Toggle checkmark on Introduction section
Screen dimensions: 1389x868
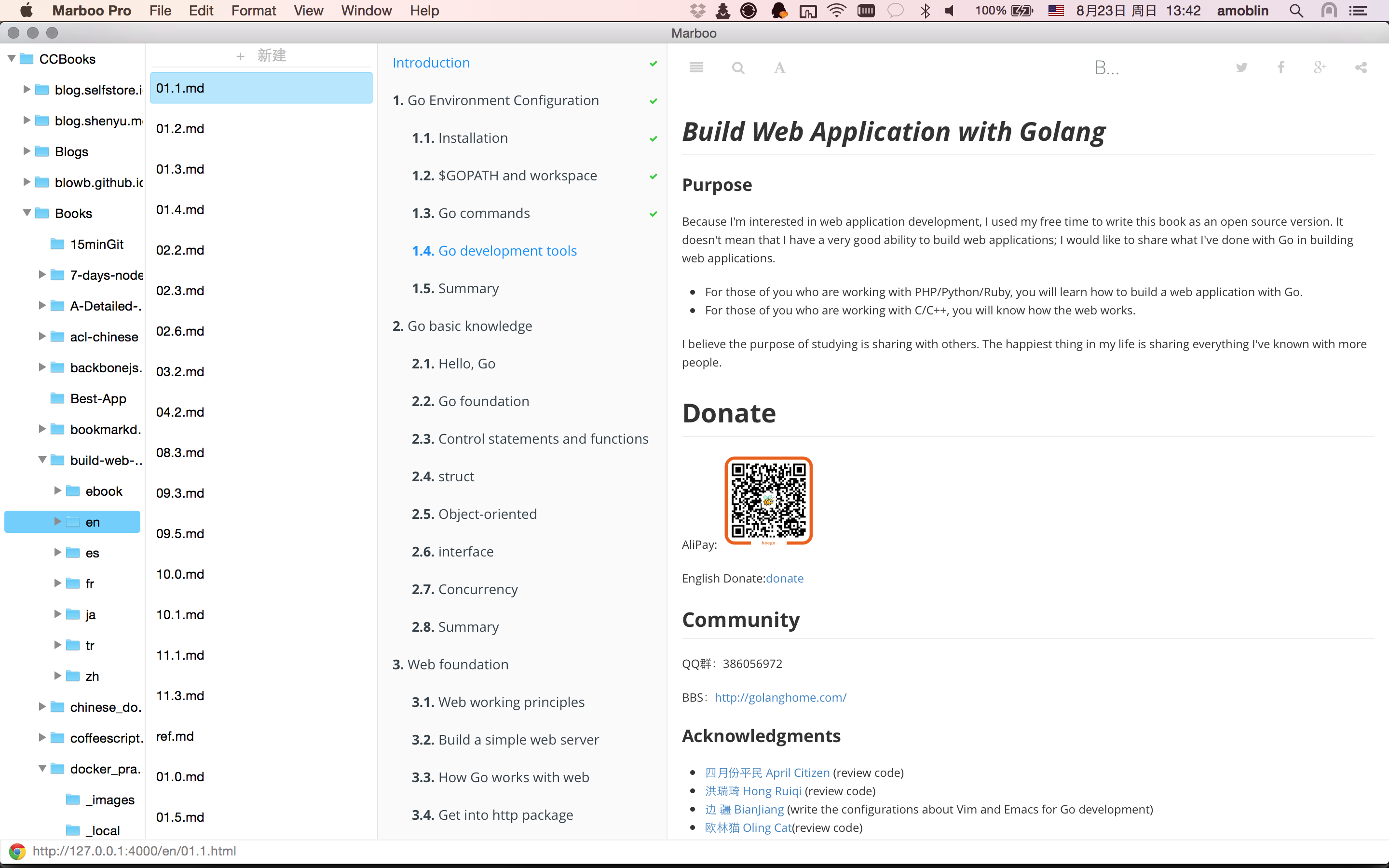[x=654, y=62]
